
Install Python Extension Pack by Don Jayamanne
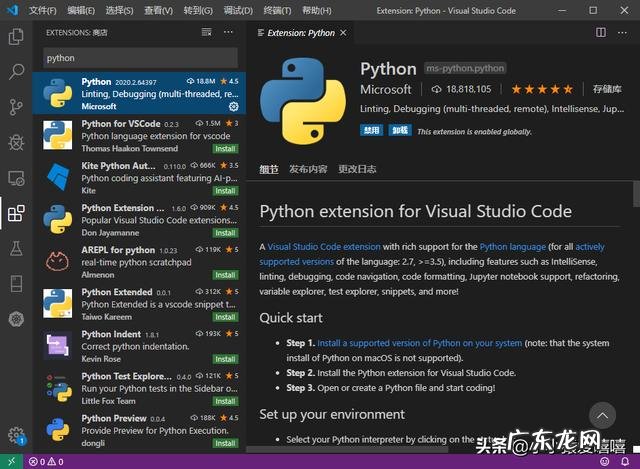tap(225, 233)
